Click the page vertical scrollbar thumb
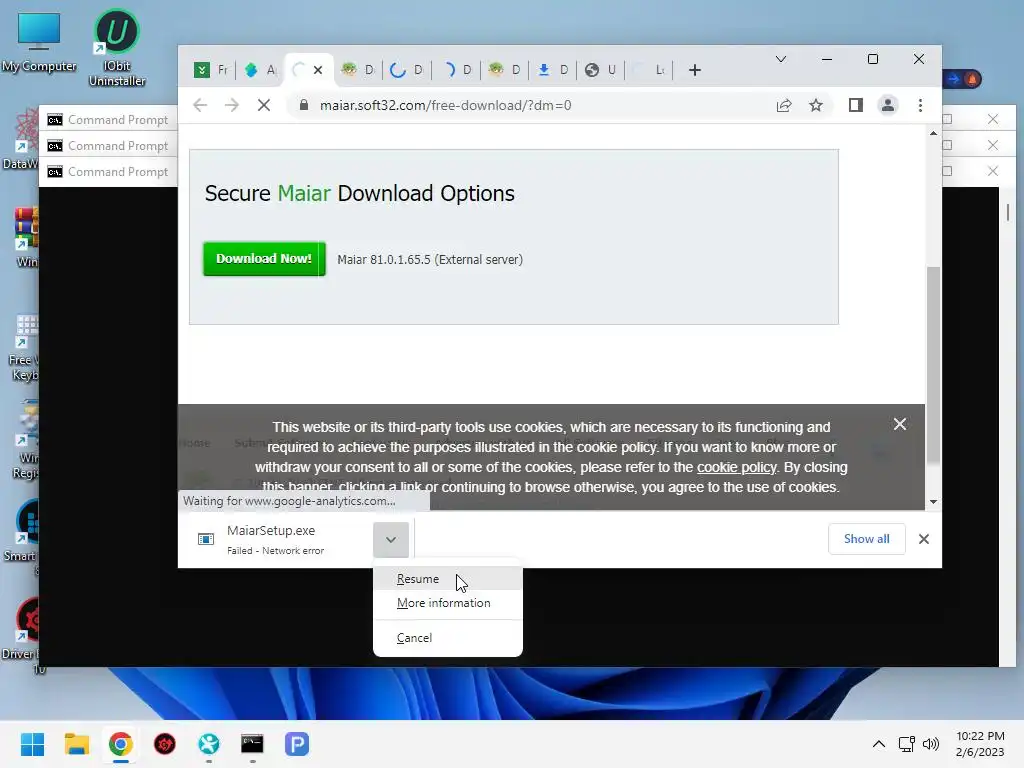 coord(933,366)
